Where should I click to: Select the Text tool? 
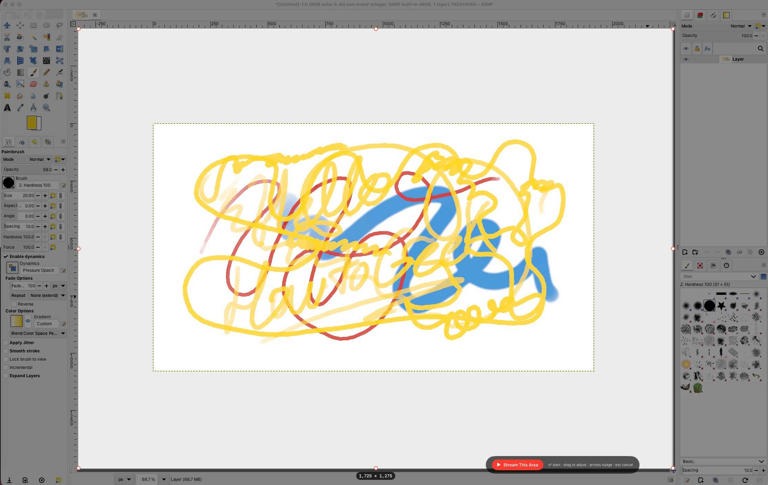pos(7,108)
